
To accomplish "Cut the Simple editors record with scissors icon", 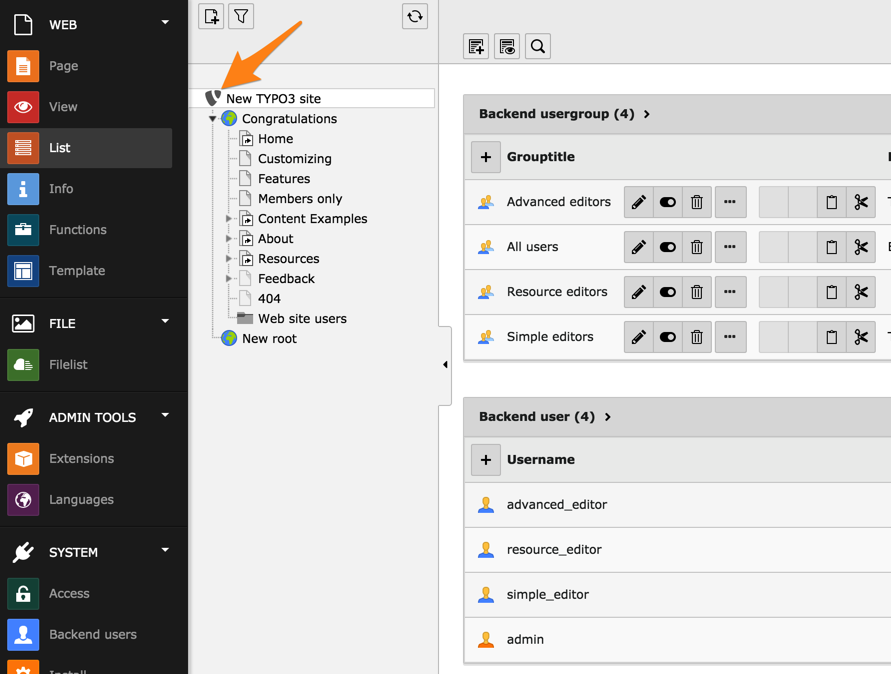I will [861, 337].
